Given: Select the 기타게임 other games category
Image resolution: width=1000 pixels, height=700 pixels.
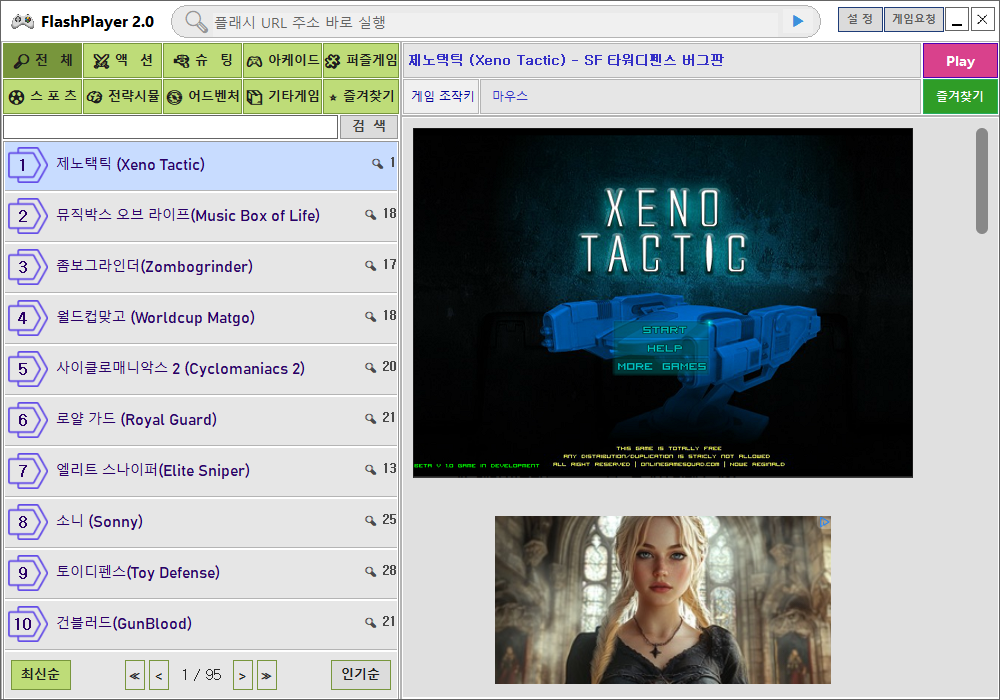Looking at the screenshot, I should (x=283, y=96).
